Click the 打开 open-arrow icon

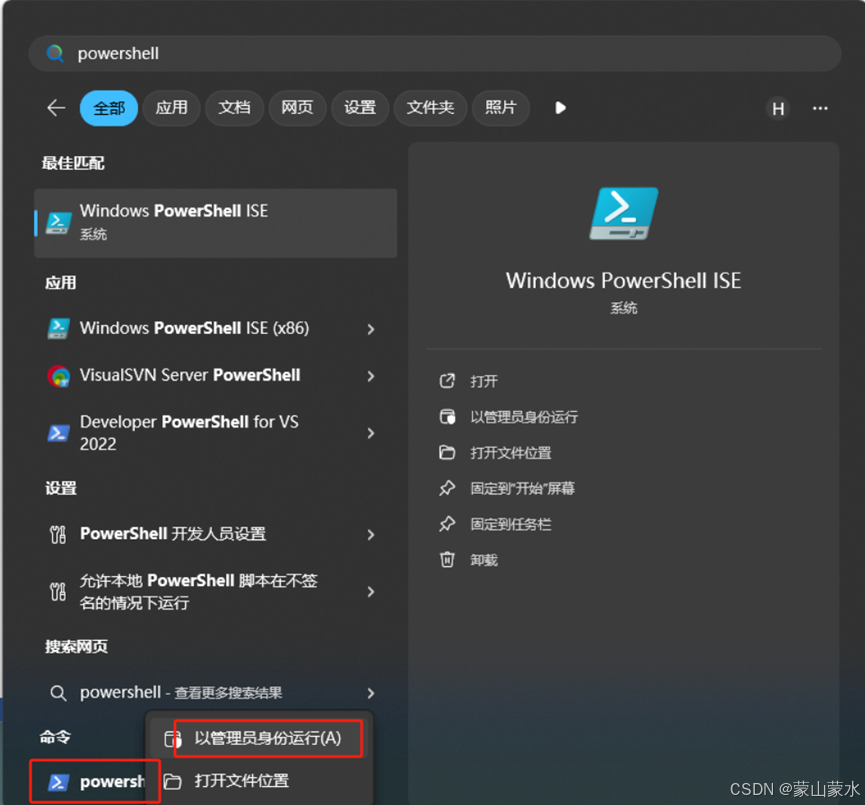tap(447, 381)
